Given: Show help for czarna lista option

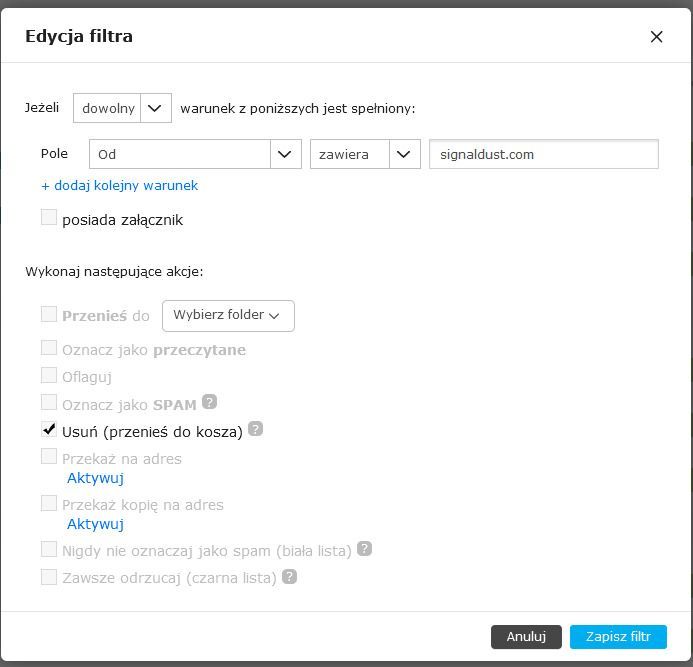Looking at the screenshot, I should pyautogui.click(x=289, y=576).
